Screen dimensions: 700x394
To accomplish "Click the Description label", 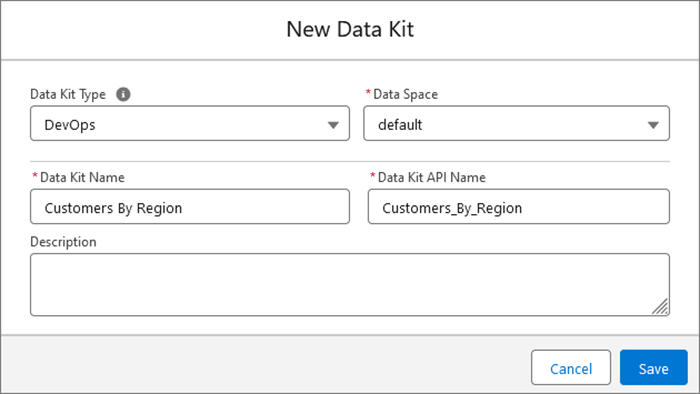I will [x=63, y=242].
